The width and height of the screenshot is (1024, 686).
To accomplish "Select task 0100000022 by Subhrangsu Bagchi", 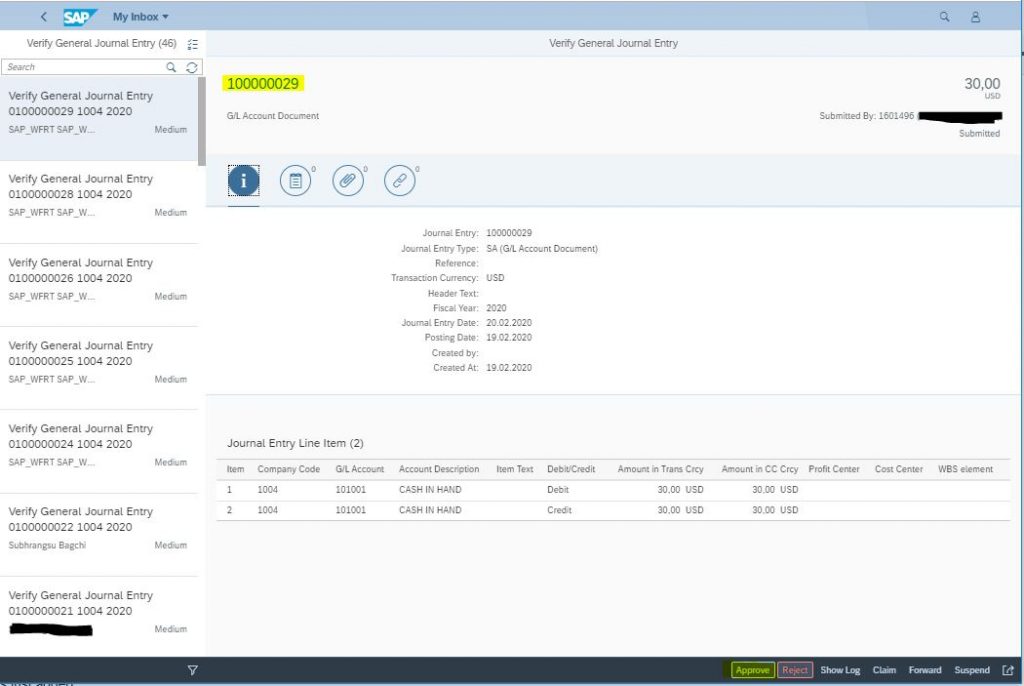I will click(x=99, y=534).
